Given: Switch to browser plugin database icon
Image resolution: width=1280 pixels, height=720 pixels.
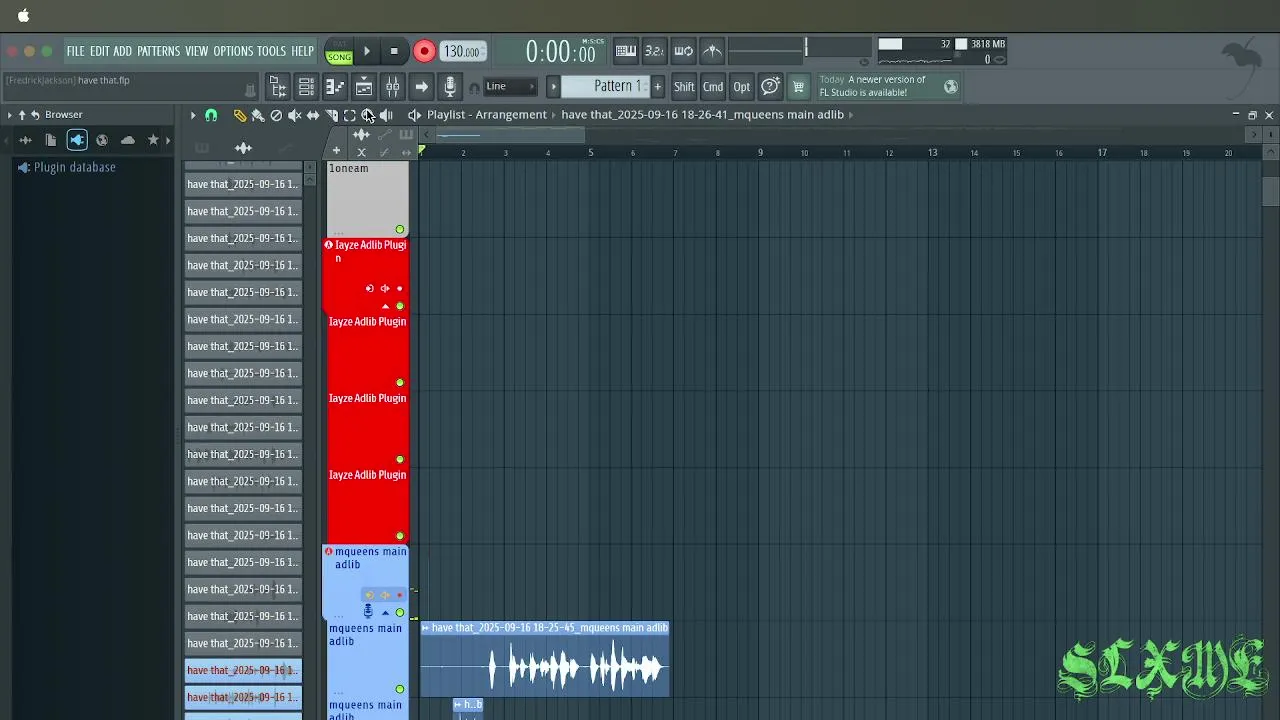Looking at the screenshot, I should (x=77, y=140).
